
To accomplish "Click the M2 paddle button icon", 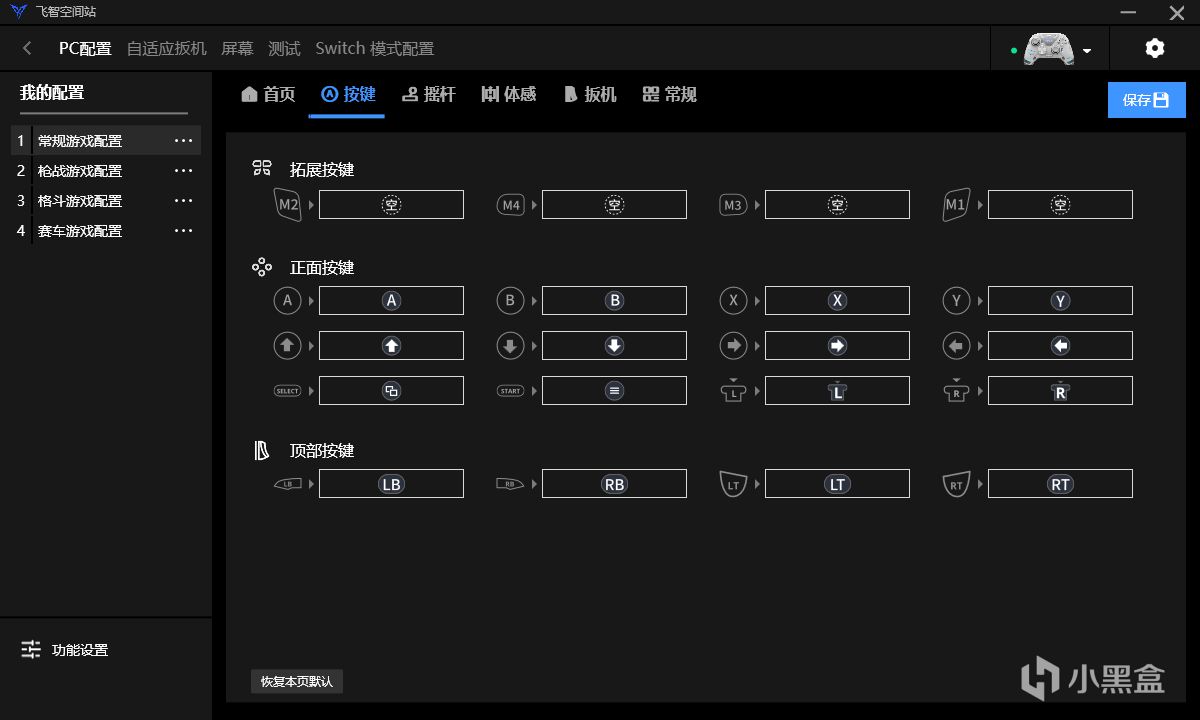I will (x=288, y=205).
